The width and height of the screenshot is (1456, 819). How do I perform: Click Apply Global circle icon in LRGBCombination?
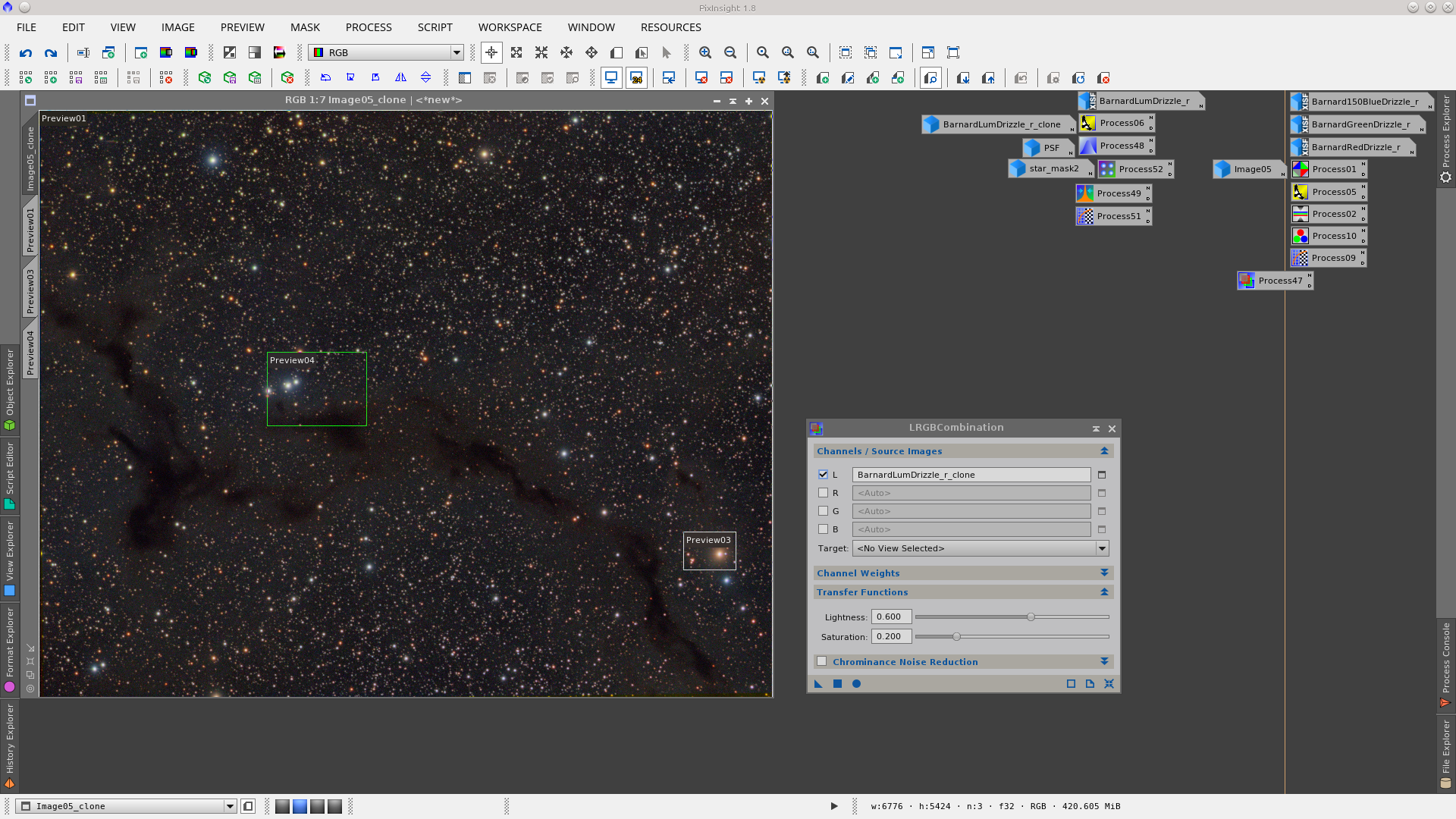coord(856,684)
